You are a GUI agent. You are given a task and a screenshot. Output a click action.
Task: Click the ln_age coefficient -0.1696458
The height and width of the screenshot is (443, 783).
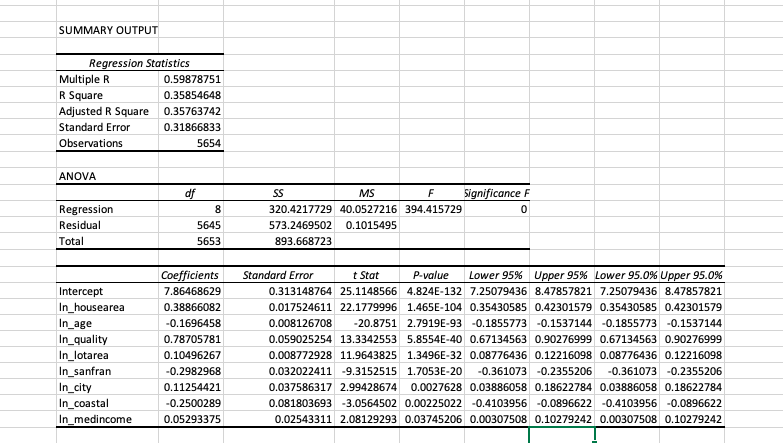[x=191, y=323]
